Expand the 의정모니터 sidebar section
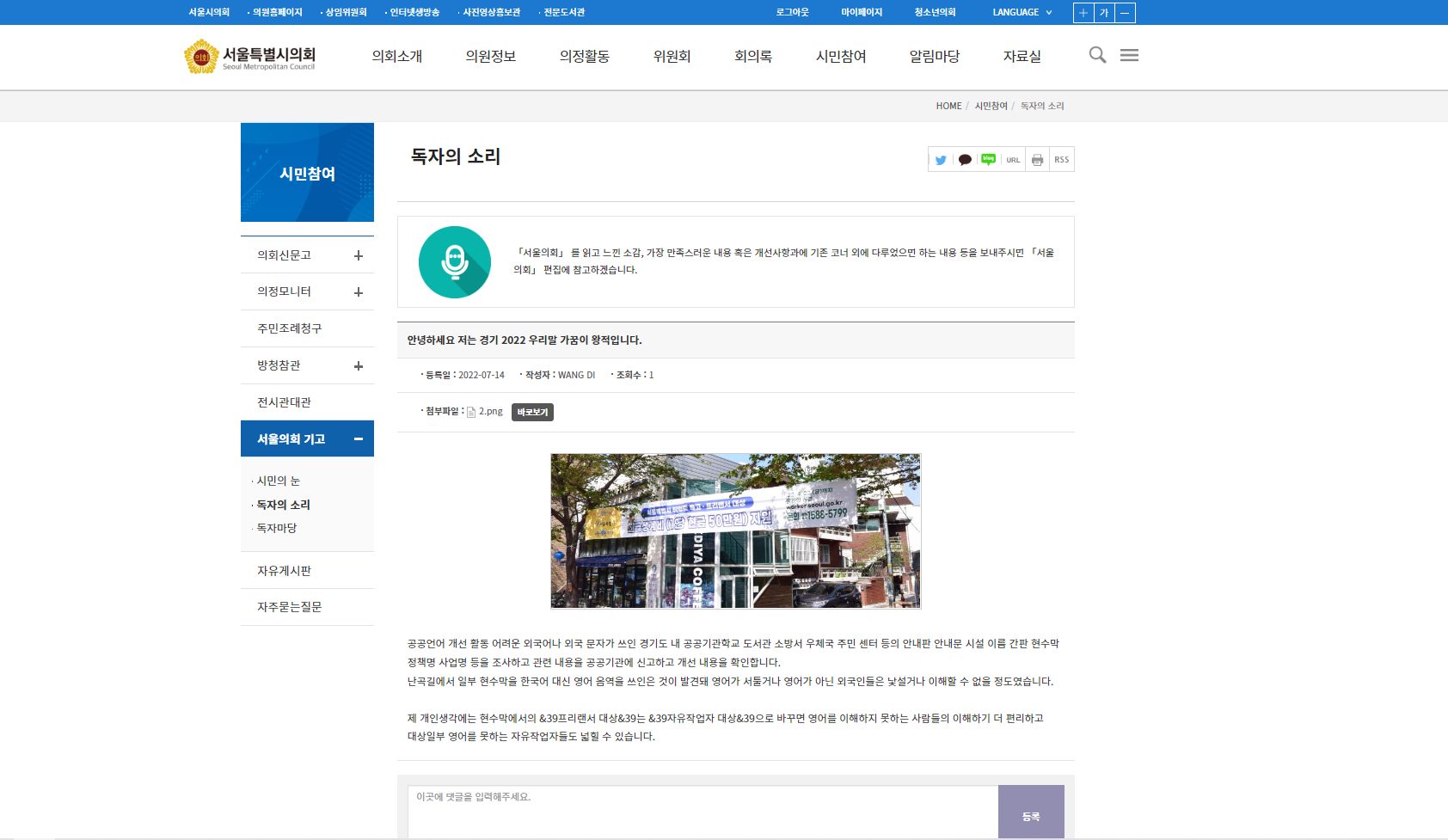 [359, 292]
